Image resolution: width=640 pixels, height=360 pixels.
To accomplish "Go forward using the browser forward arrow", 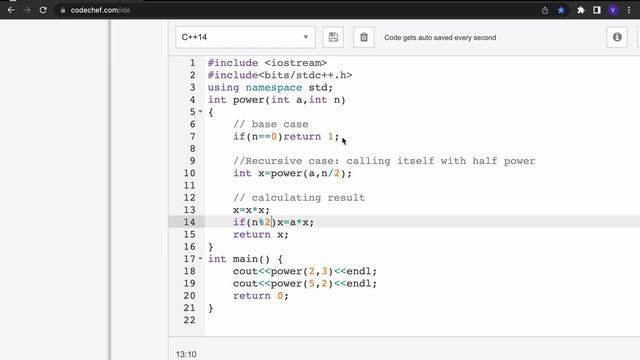I will click(27, 10).
